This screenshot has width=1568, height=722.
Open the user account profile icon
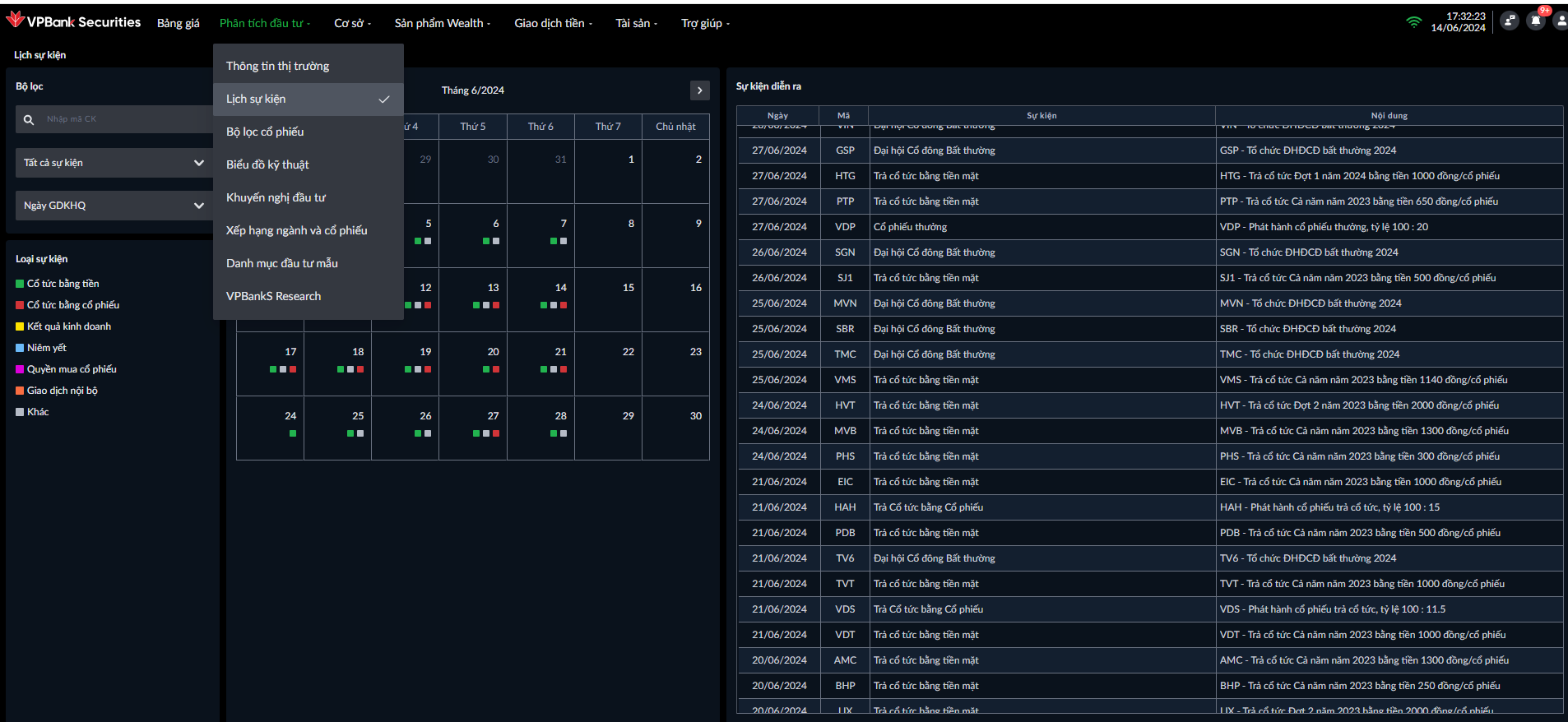point(1560,21)
